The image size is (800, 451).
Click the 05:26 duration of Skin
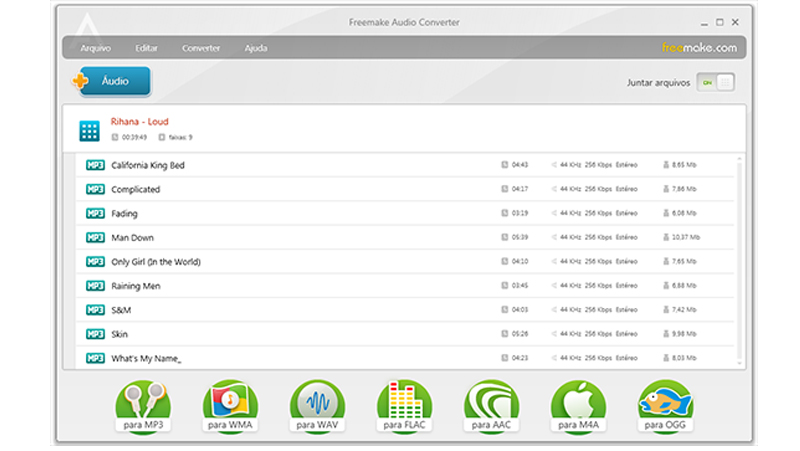point(520,334)
